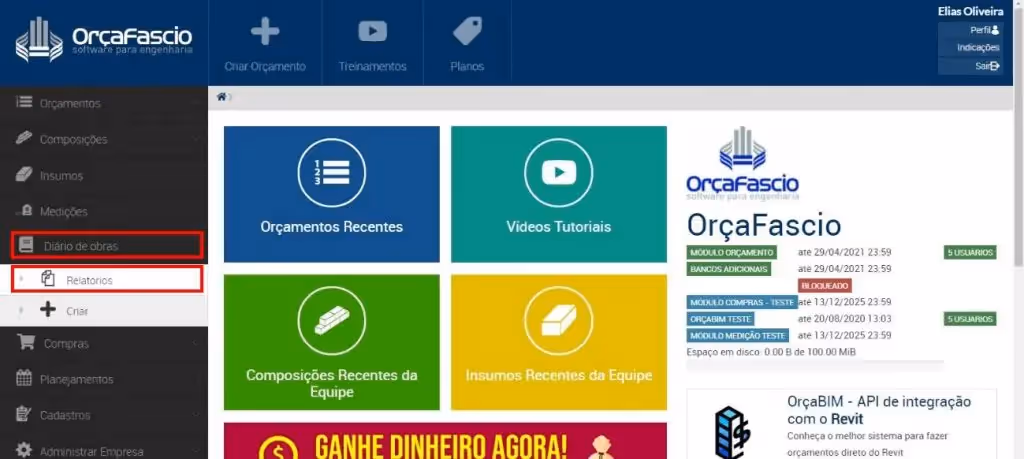Click the Elias Oliveira user name

point(970,11)
